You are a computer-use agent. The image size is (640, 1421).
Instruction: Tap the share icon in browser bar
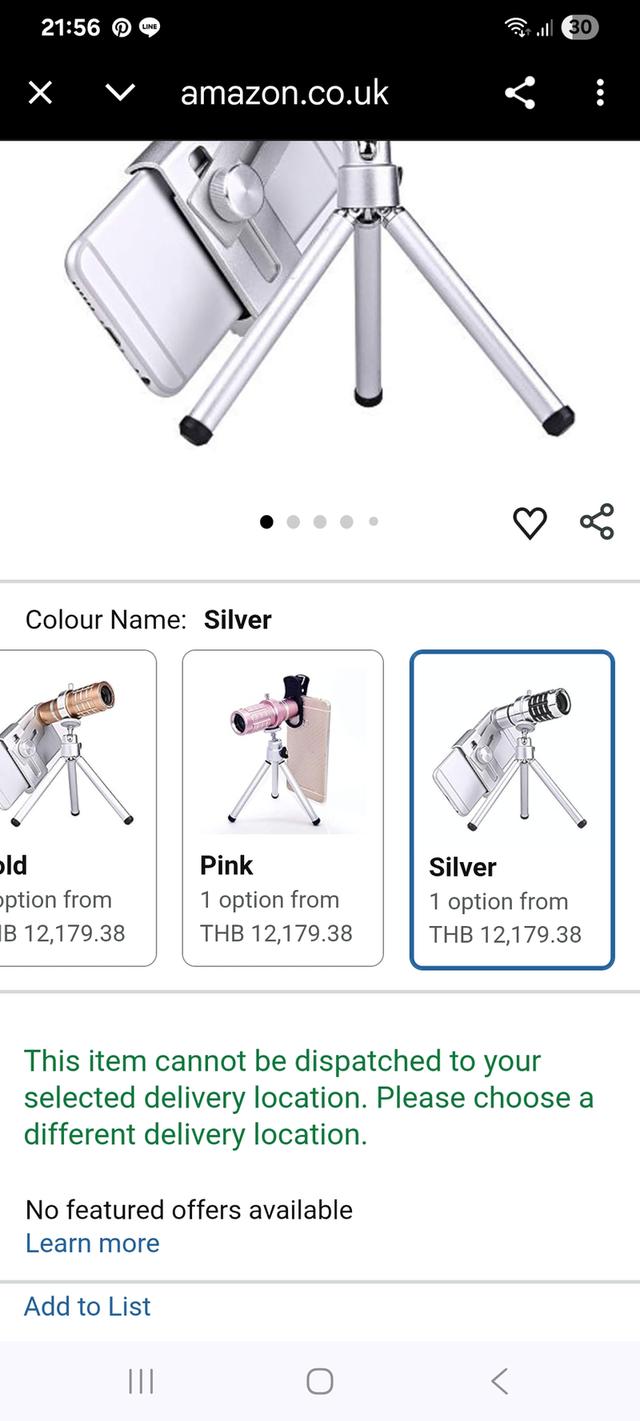520,94
